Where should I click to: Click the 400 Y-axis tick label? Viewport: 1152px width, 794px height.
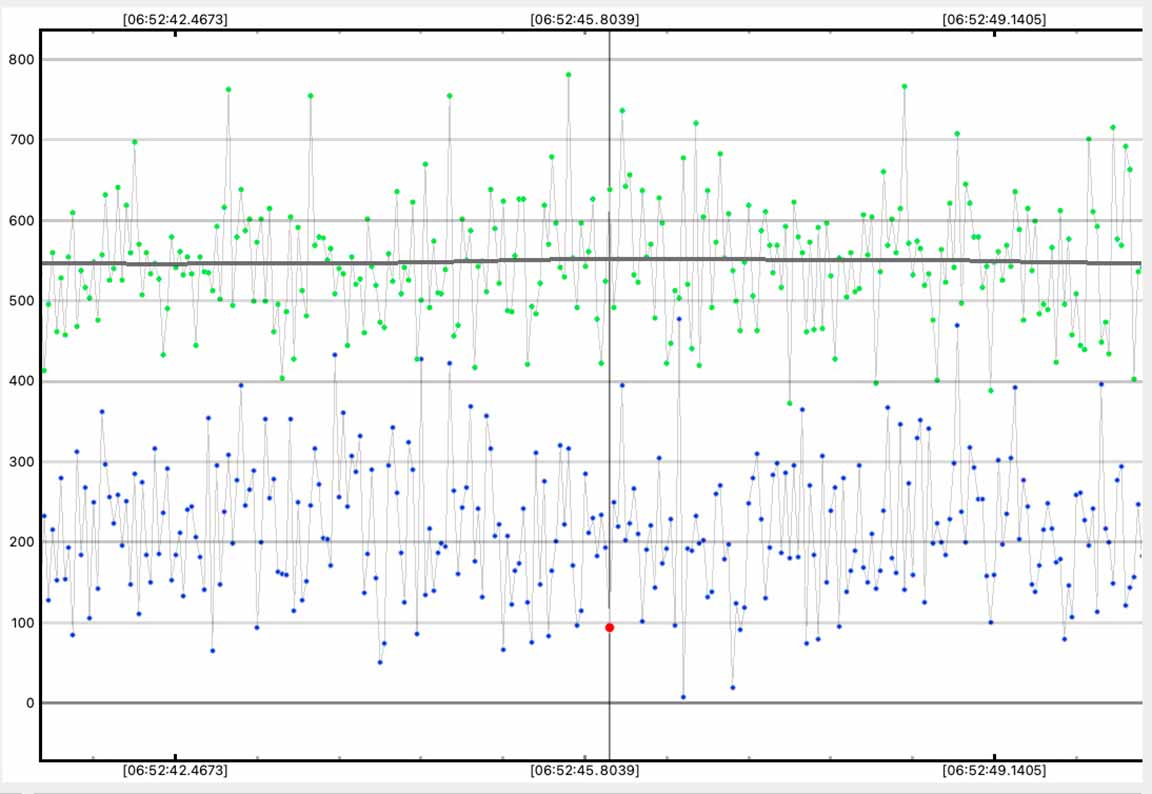coord(20,382)
